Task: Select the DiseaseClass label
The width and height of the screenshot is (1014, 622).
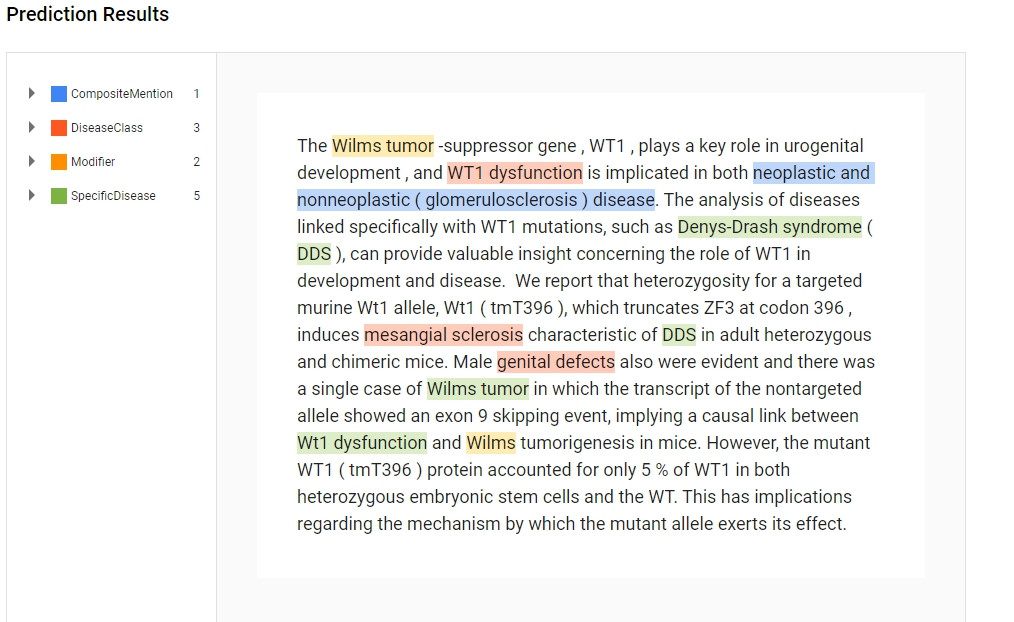Action: click(107, 127)
